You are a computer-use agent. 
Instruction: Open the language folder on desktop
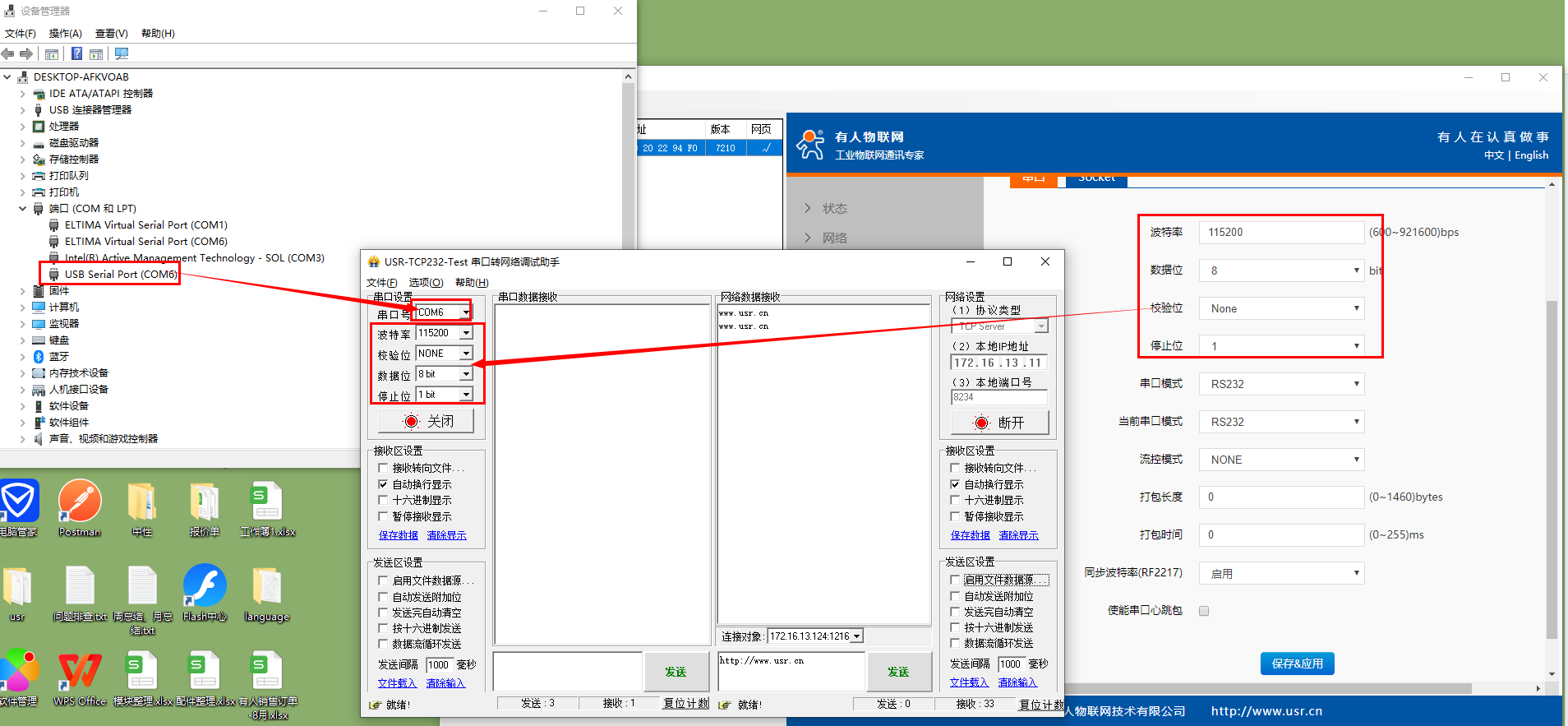point(266,586)
